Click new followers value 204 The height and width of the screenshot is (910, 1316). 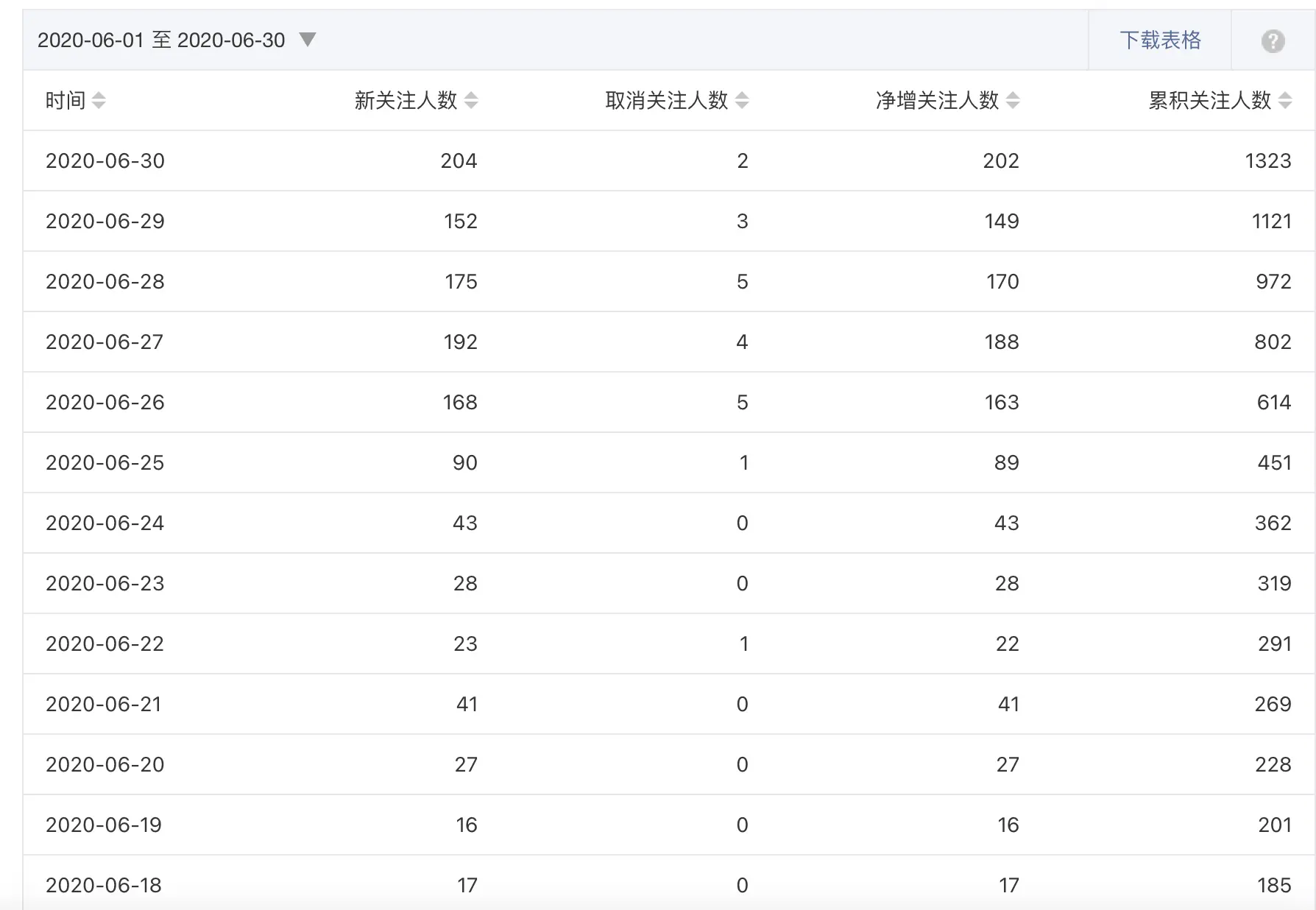pyautogui.click(x=459, y=161)
